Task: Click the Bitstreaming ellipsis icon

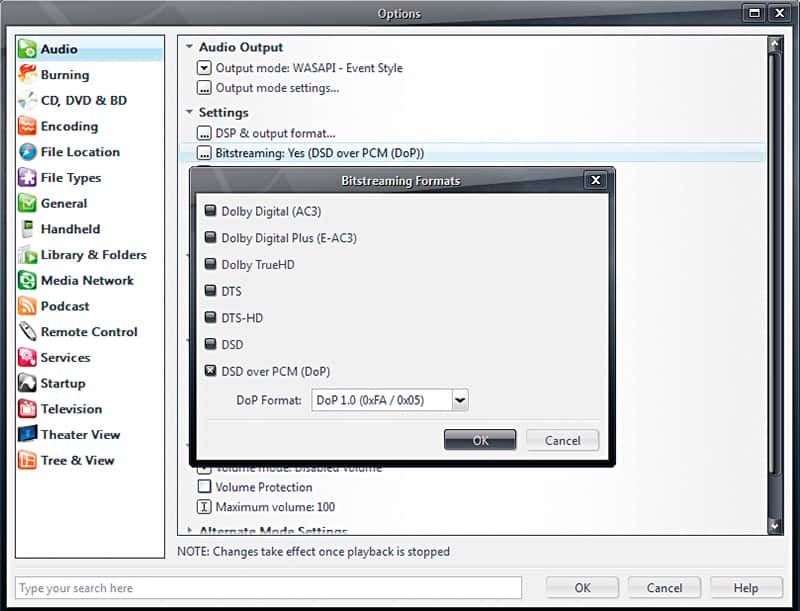Action: (x=204, y=153)
